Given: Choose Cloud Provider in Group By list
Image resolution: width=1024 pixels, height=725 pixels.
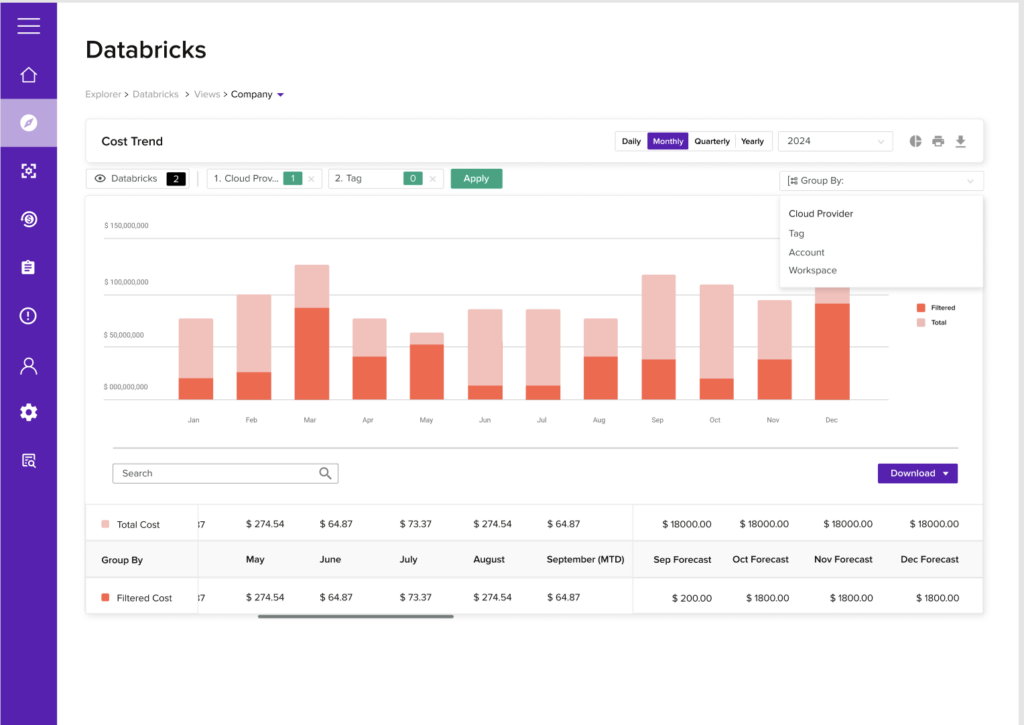Looking at the screenshot, I should point(820,214).
